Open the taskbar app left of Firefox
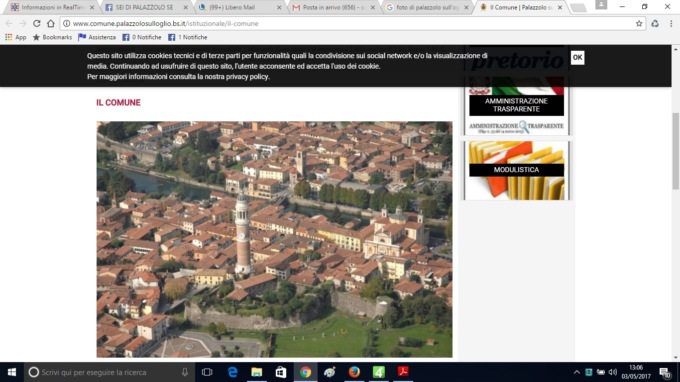Screen dimensions: 680x382 [330, 372]
